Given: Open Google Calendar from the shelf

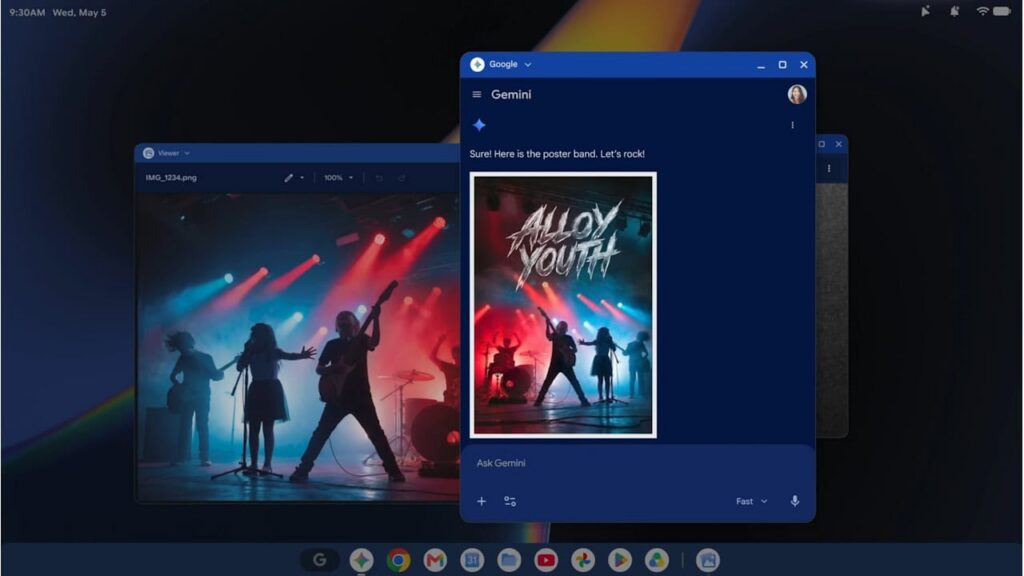Looking at the screenshot, I should pos(472,560).
